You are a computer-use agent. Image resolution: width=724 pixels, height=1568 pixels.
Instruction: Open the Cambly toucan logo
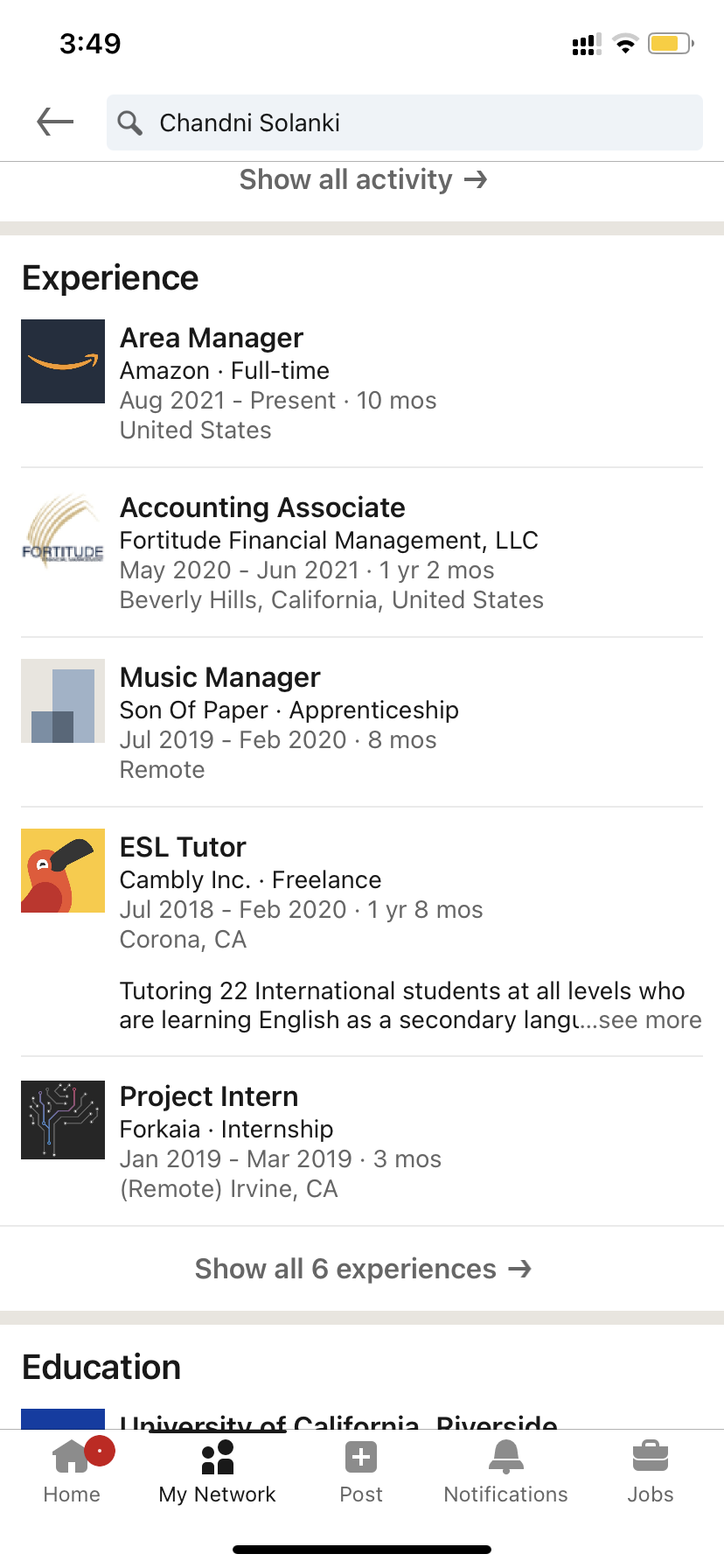63,871
